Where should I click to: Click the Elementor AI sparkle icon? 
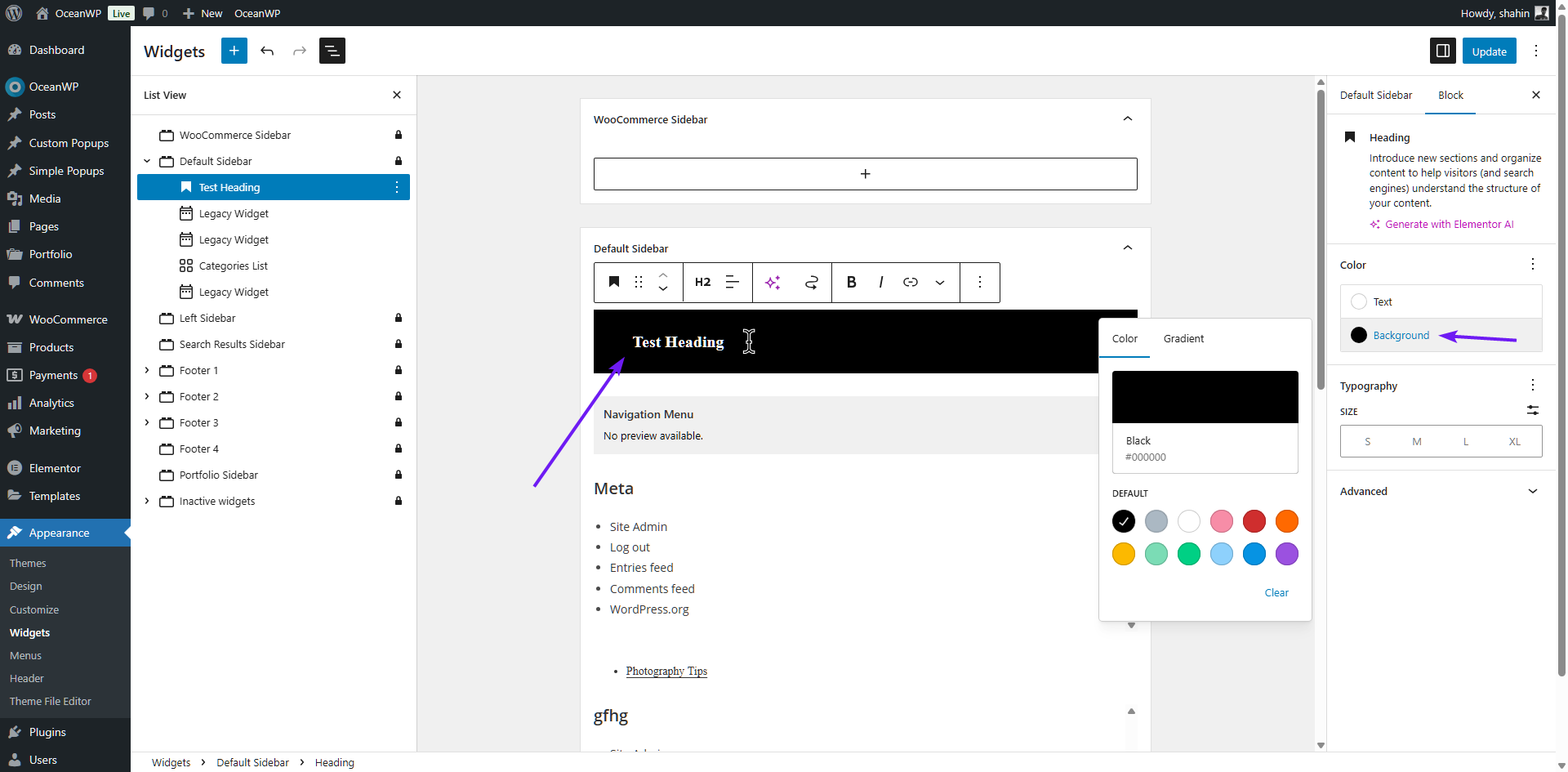[773, 282]
